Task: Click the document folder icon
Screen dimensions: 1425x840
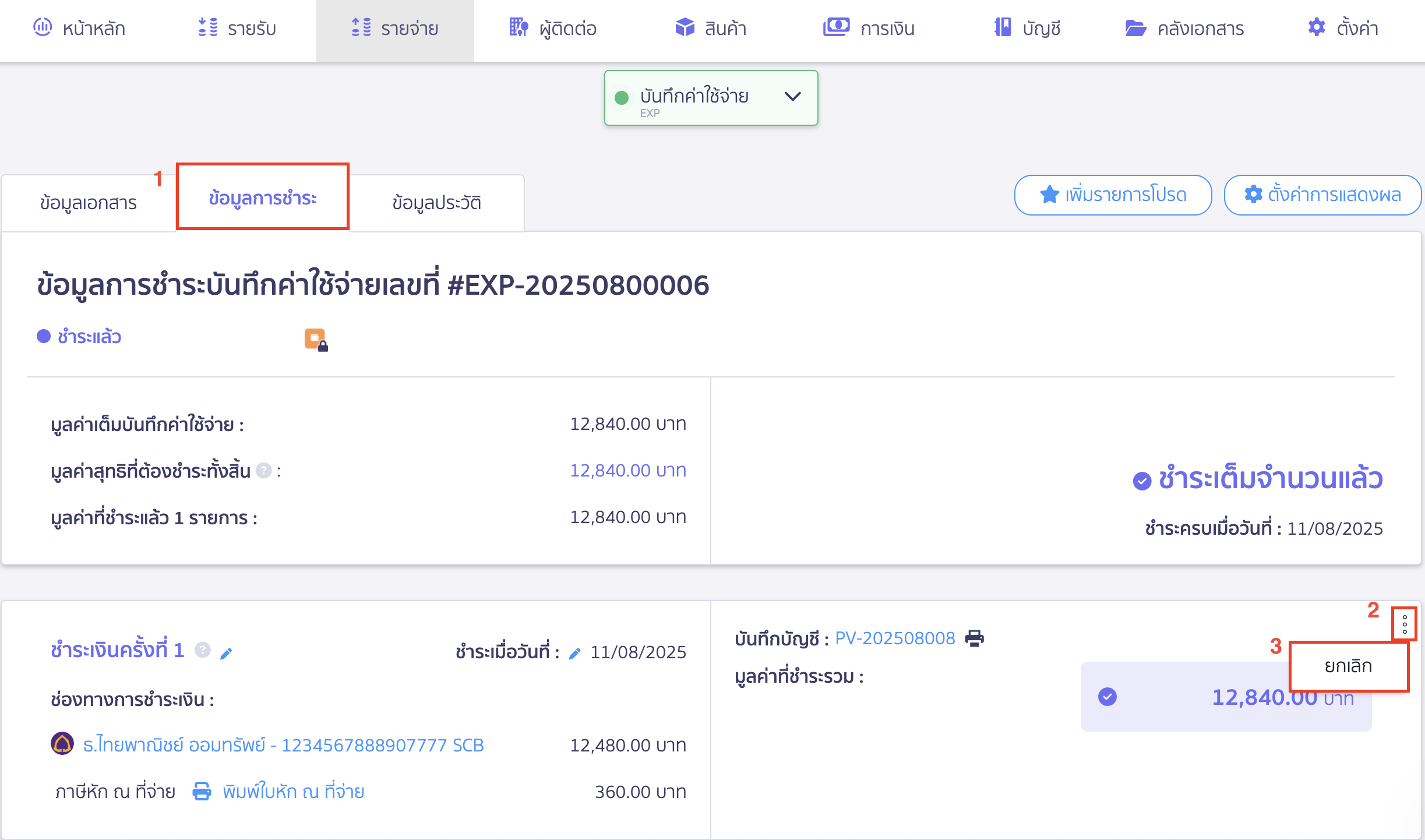Action: tap(1135, 28)
